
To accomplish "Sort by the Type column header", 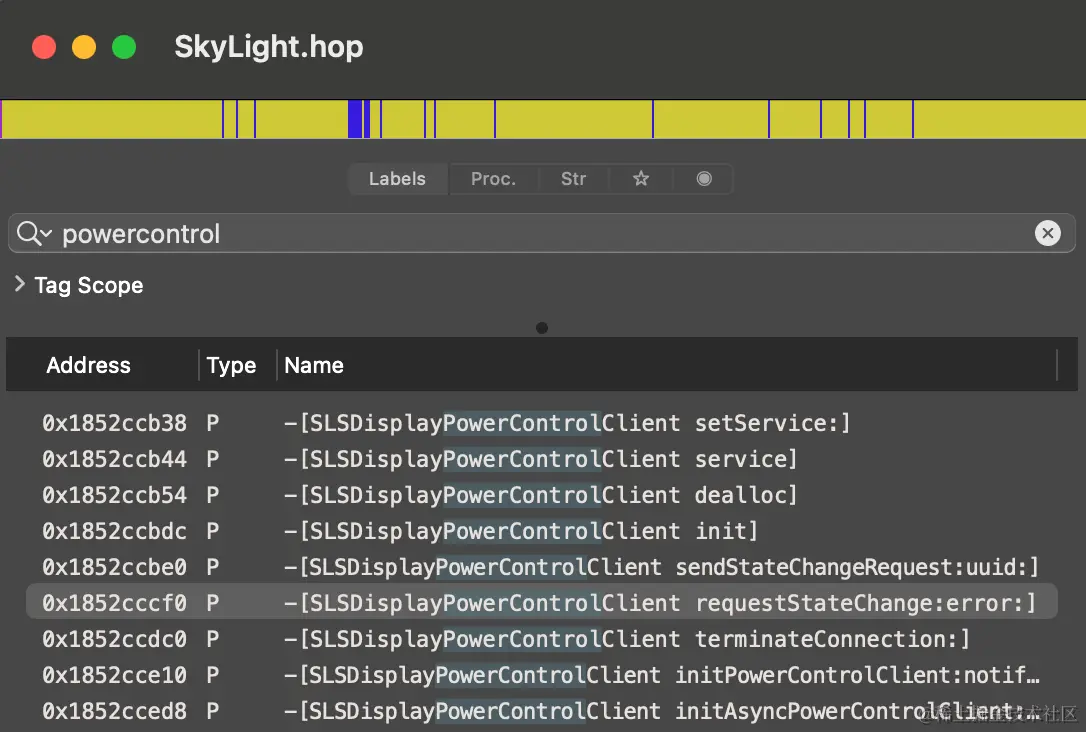I will [231, 365].
